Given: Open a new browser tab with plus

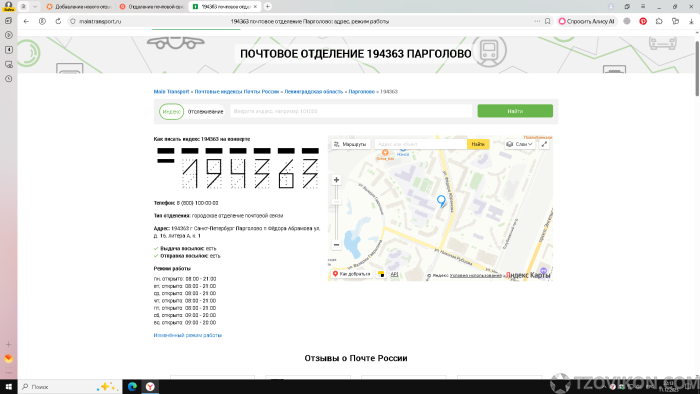Looking at the screenshot, I should pos(267,7).
